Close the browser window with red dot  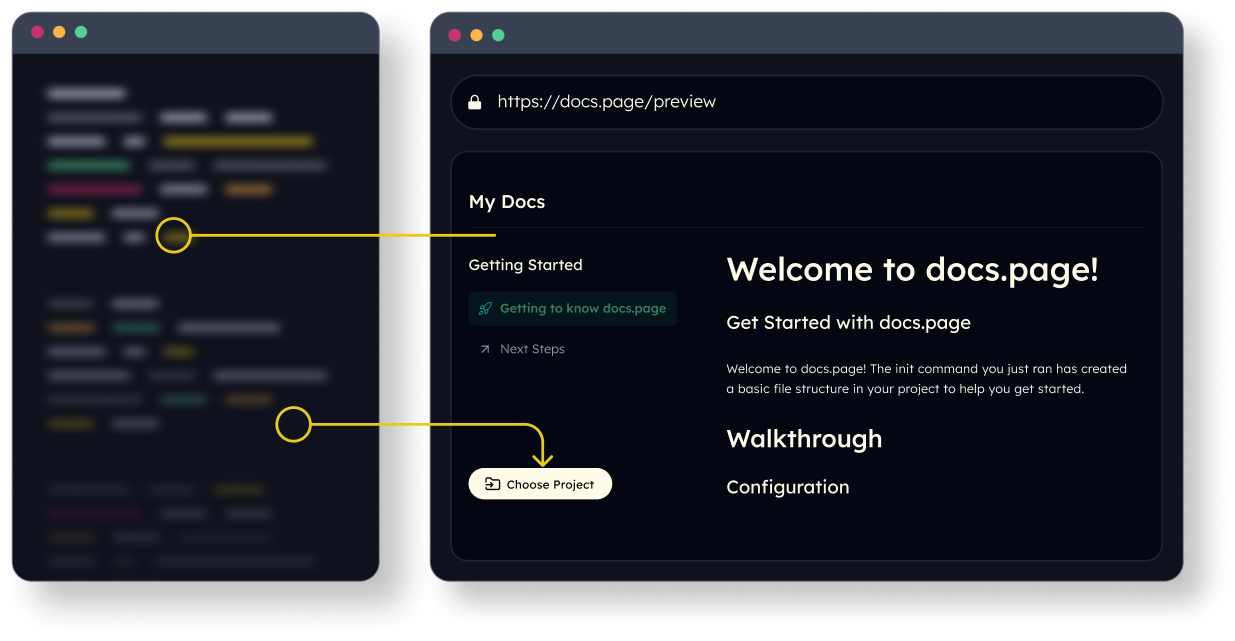[454, 35]
